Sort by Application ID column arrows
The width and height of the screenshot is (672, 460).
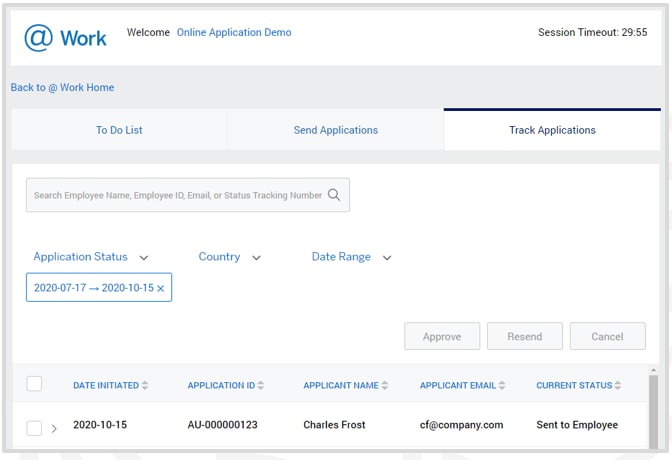tap(263, 386)
